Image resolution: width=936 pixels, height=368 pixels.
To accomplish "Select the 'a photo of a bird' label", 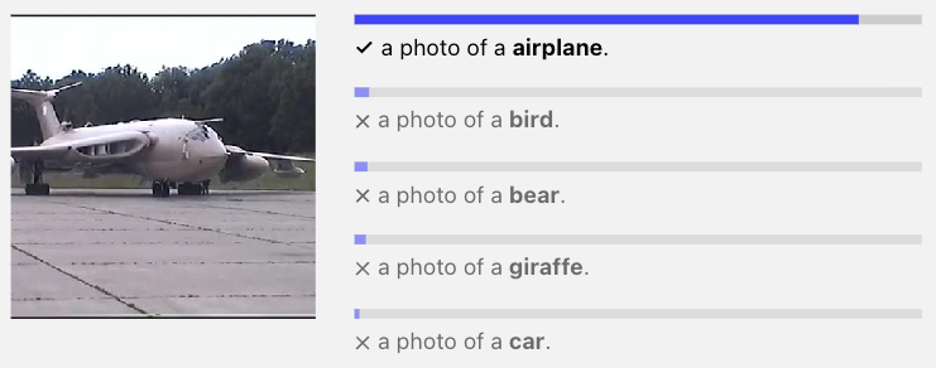I will (469, 121).
